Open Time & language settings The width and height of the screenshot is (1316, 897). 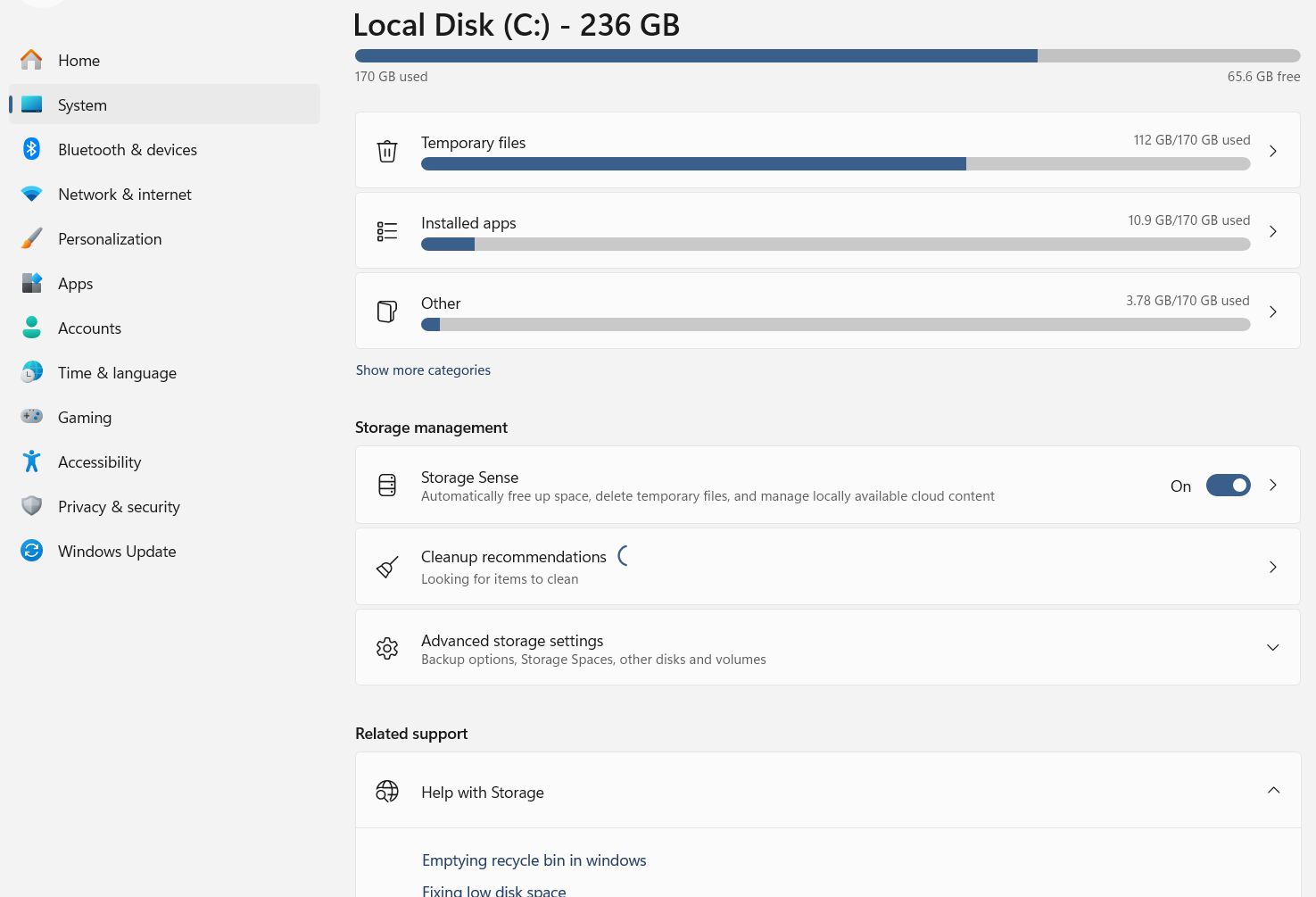(x=164, y=372)
